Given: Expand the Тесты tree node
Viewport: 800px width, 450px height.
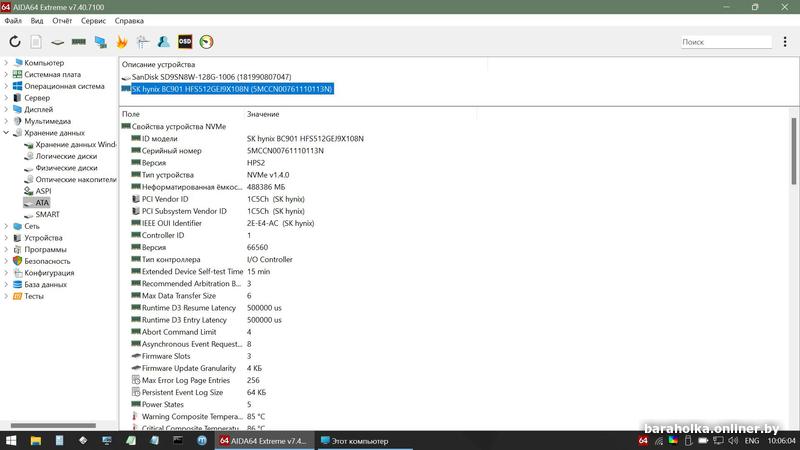Looking at the screenshot, I should [6, 296].
